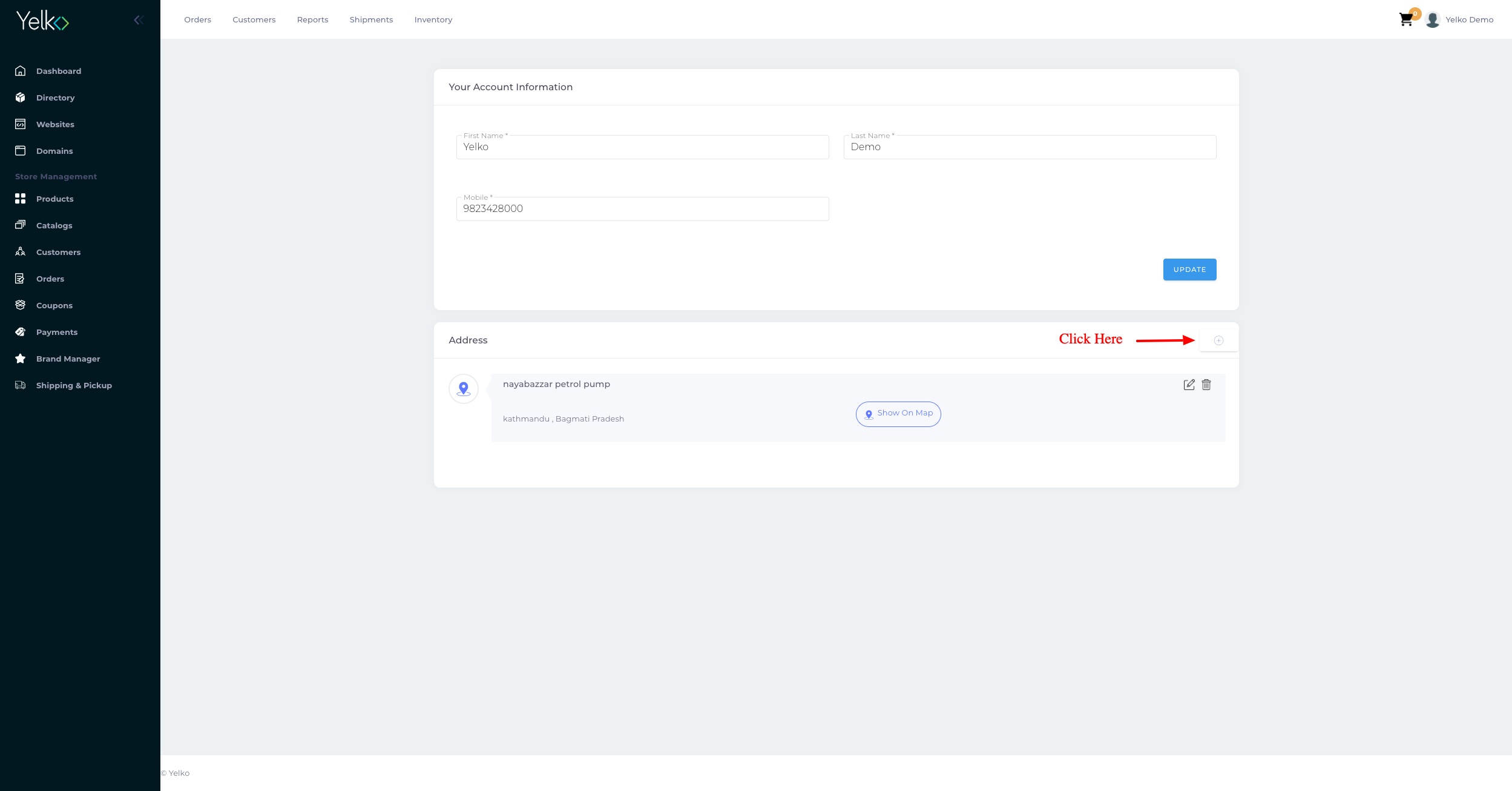1512x791 pixels.
Task: Open the Reports top menu
Action: tap(312, 20)
